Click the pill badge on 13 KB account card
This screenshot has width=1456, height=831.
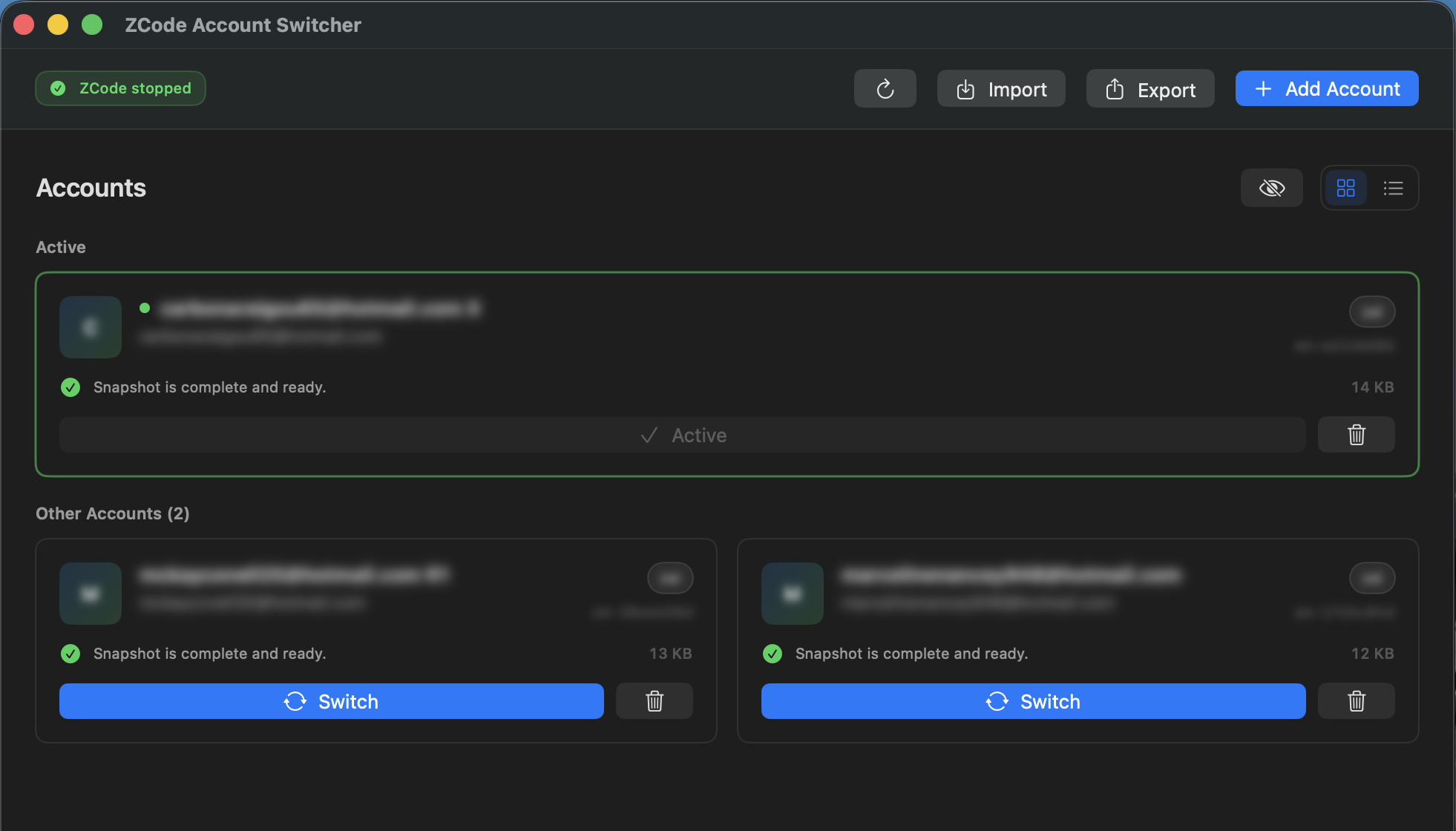click(670, 578)
